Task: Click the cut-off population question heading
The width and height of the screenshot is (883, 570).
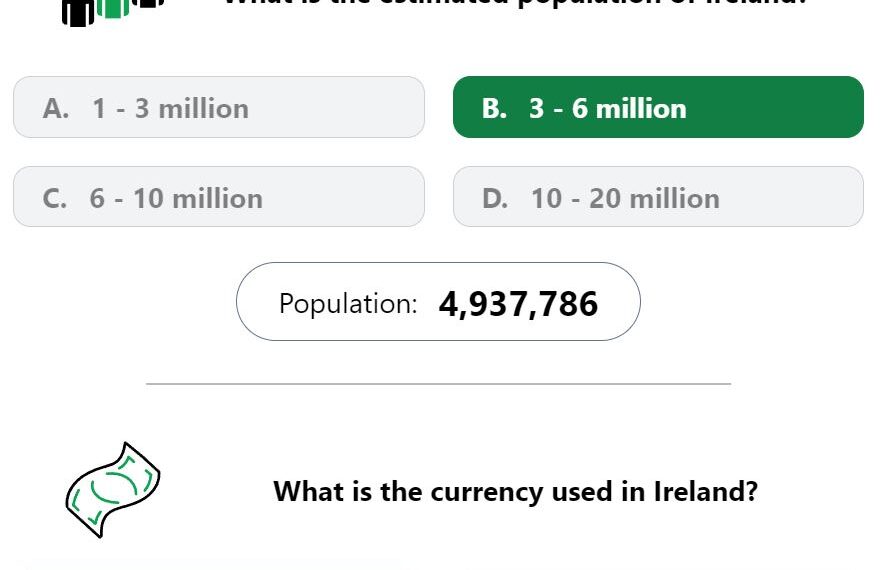Action: tap(515, 3)
